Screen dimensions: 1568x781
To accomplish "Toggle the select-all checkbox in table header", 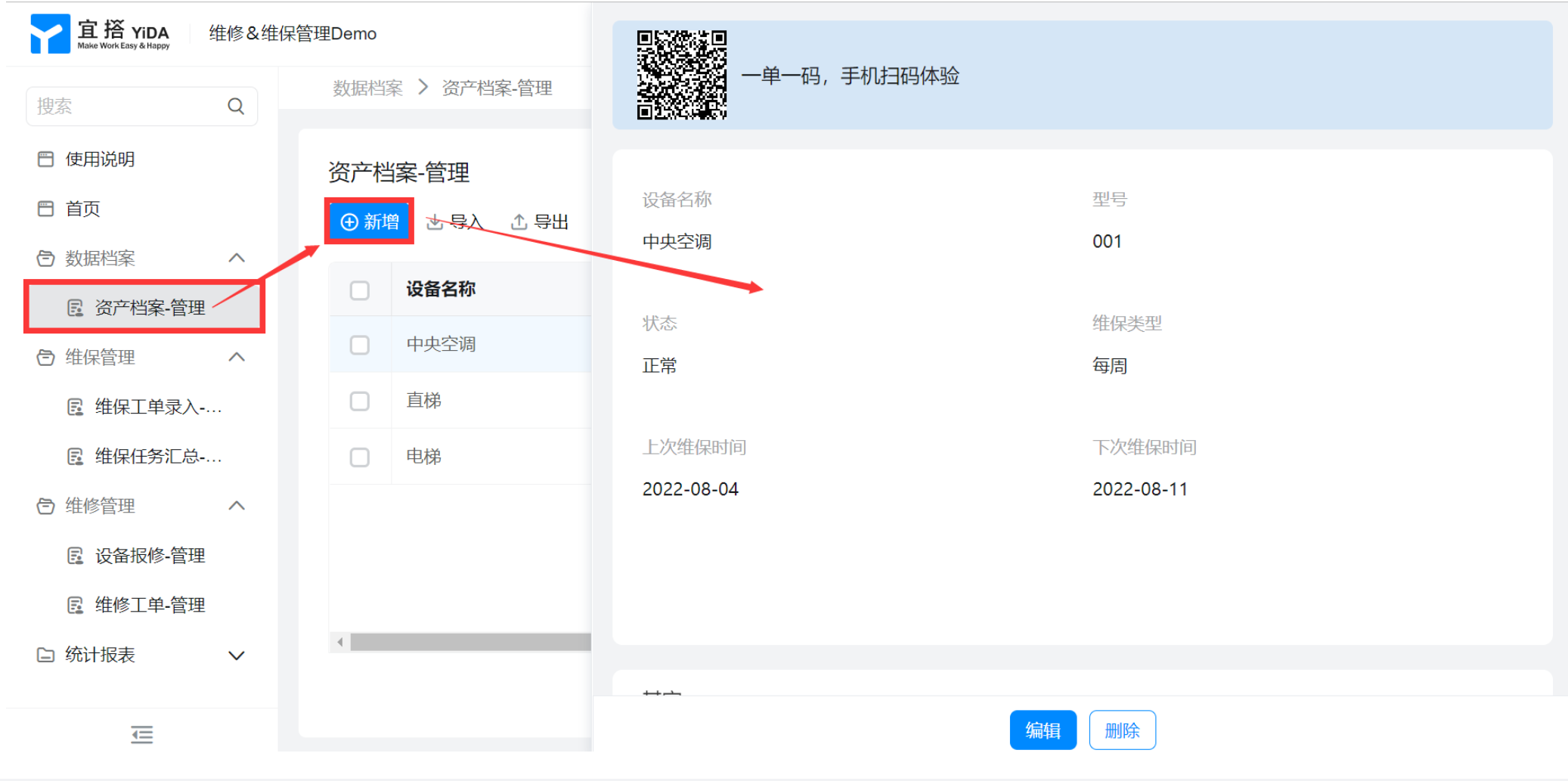I will click(x=360, y=290).
